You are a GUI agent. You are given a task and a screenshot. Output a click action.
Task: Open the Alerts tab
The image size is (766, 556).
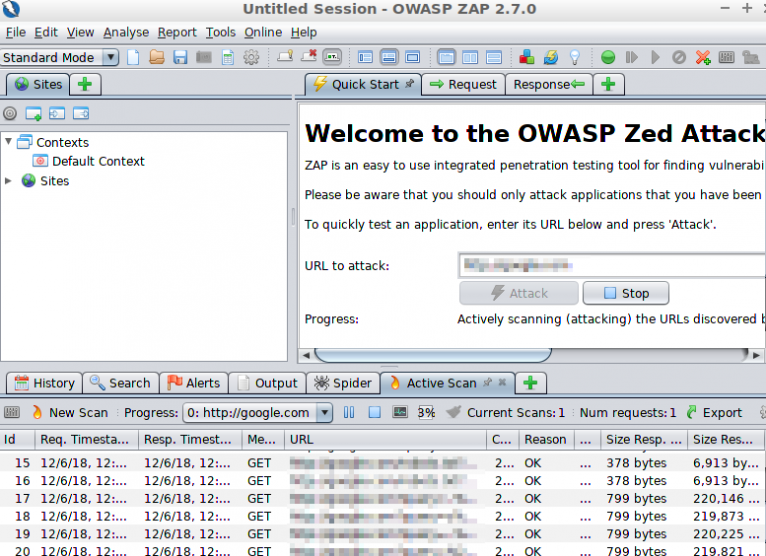coord(193,383)
